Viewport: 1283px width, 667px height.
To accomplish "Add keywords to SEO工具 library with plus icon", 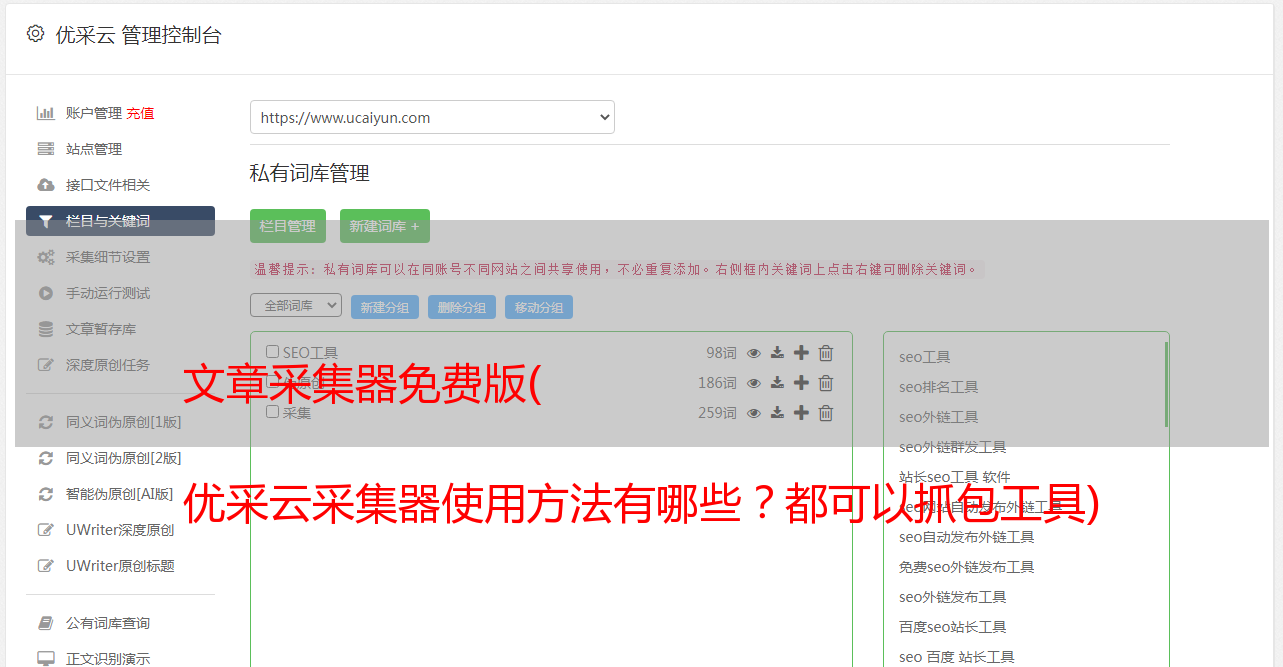I will coord(801,353).
